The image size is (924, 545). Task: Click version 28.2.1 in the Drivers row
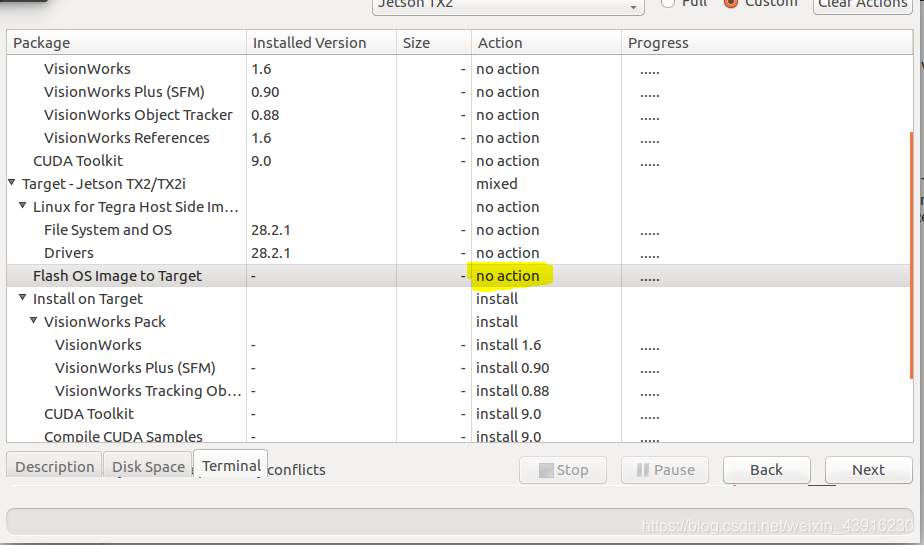[x=270, y=253]
